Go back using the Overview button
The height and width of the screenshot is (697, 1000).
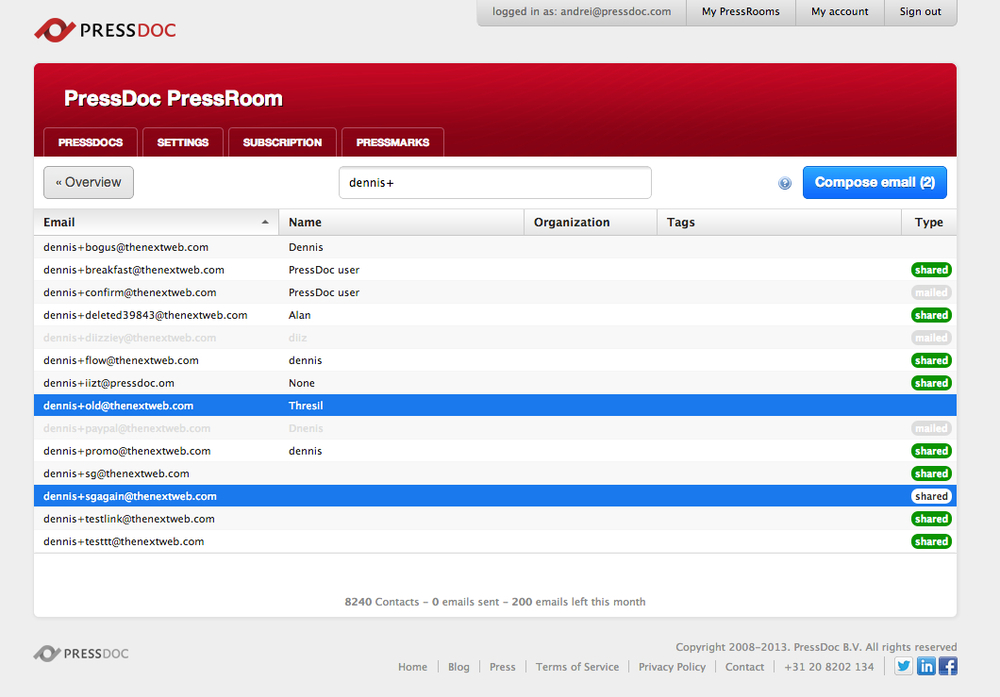(x=88, y=182)
